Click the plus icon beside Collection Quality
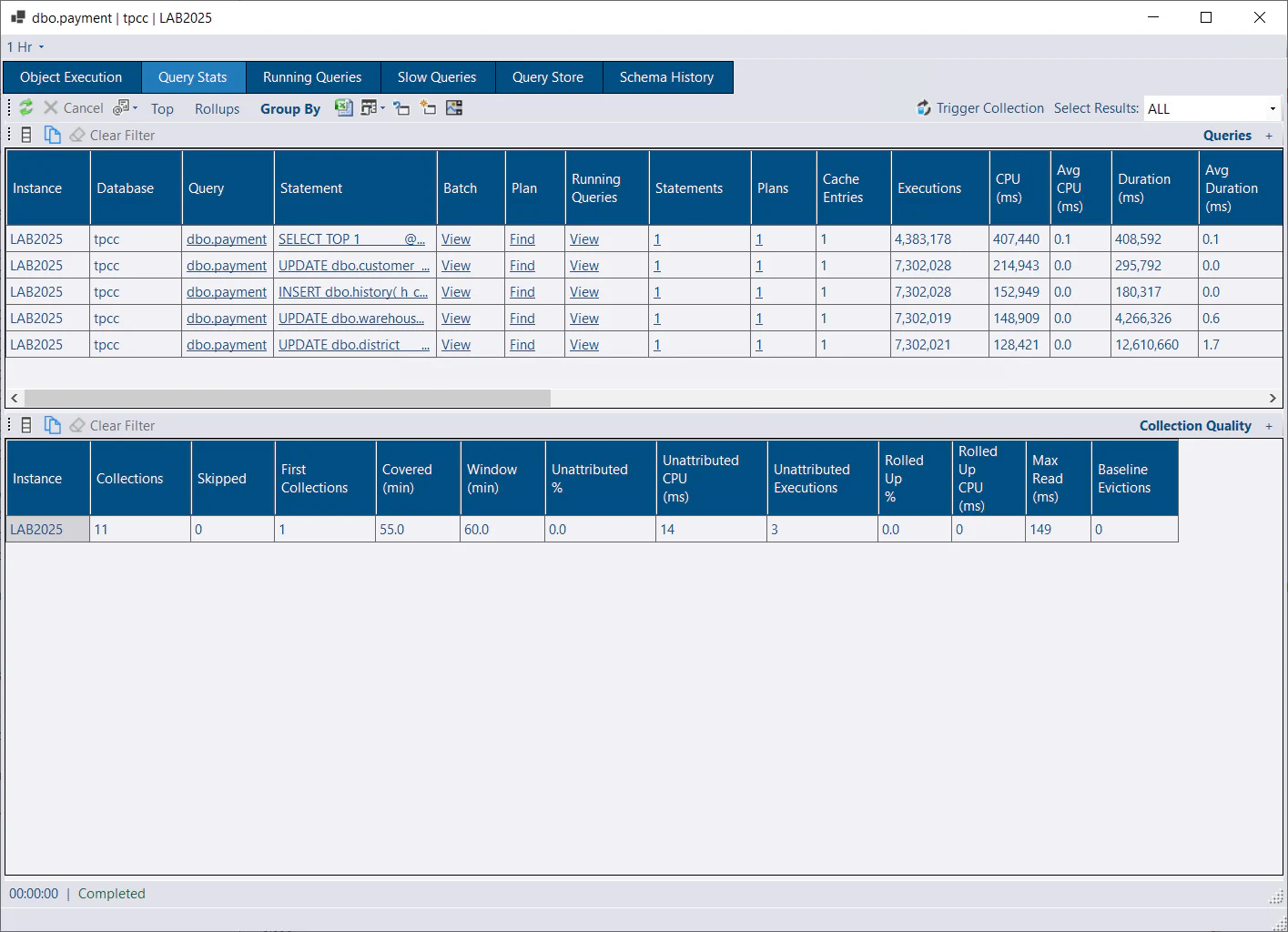The height and width of the screenshot is (932, 1288). pos(1269,426)
